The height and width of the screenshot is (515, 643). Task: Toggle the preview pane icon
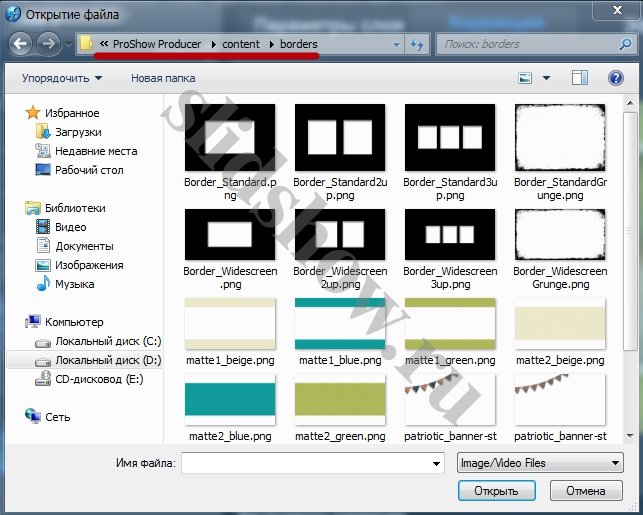580,78
